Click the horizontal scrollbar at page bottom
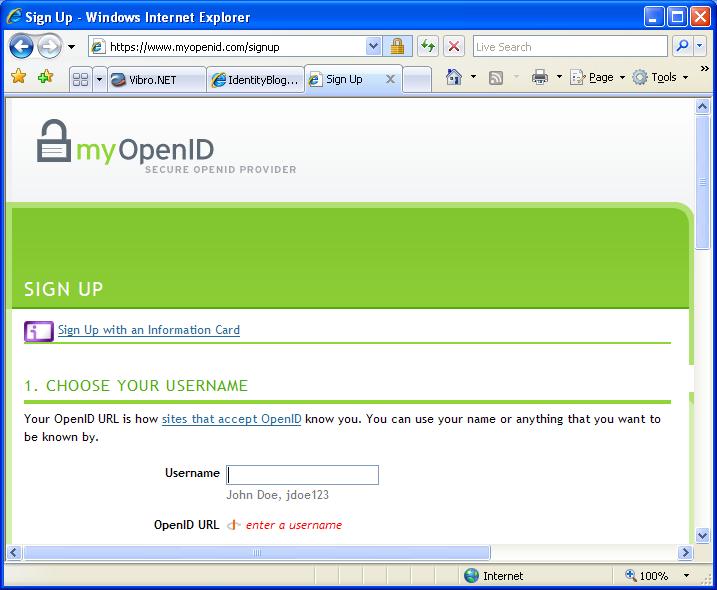The height and width of the screenshot is (590, 717). tap(257, 552)
